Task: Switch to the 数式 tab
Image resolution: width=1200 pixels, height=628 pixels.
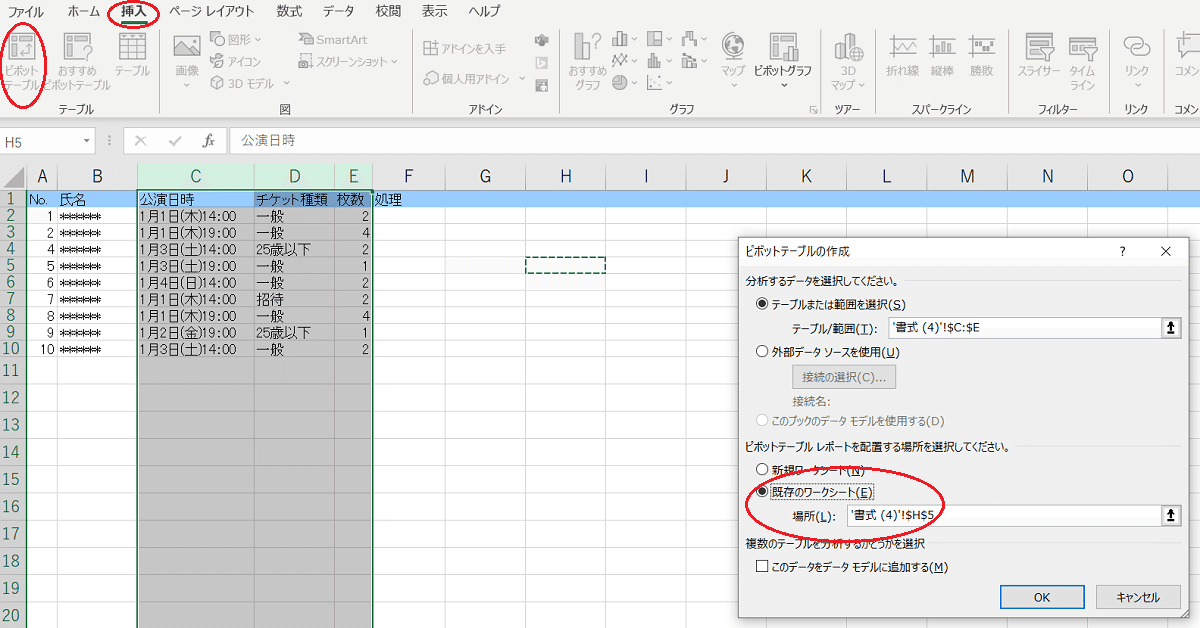Action: pos(289,11)
